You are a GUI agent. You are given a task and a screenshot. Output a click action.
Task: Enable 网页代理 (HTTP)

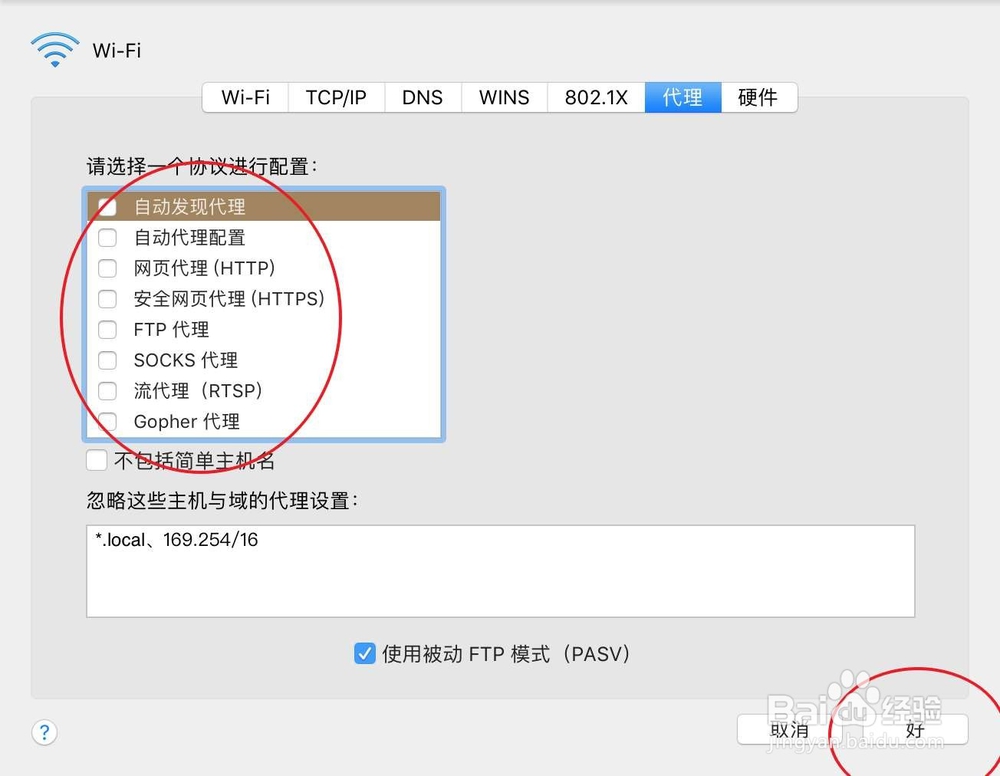[107, 268]
